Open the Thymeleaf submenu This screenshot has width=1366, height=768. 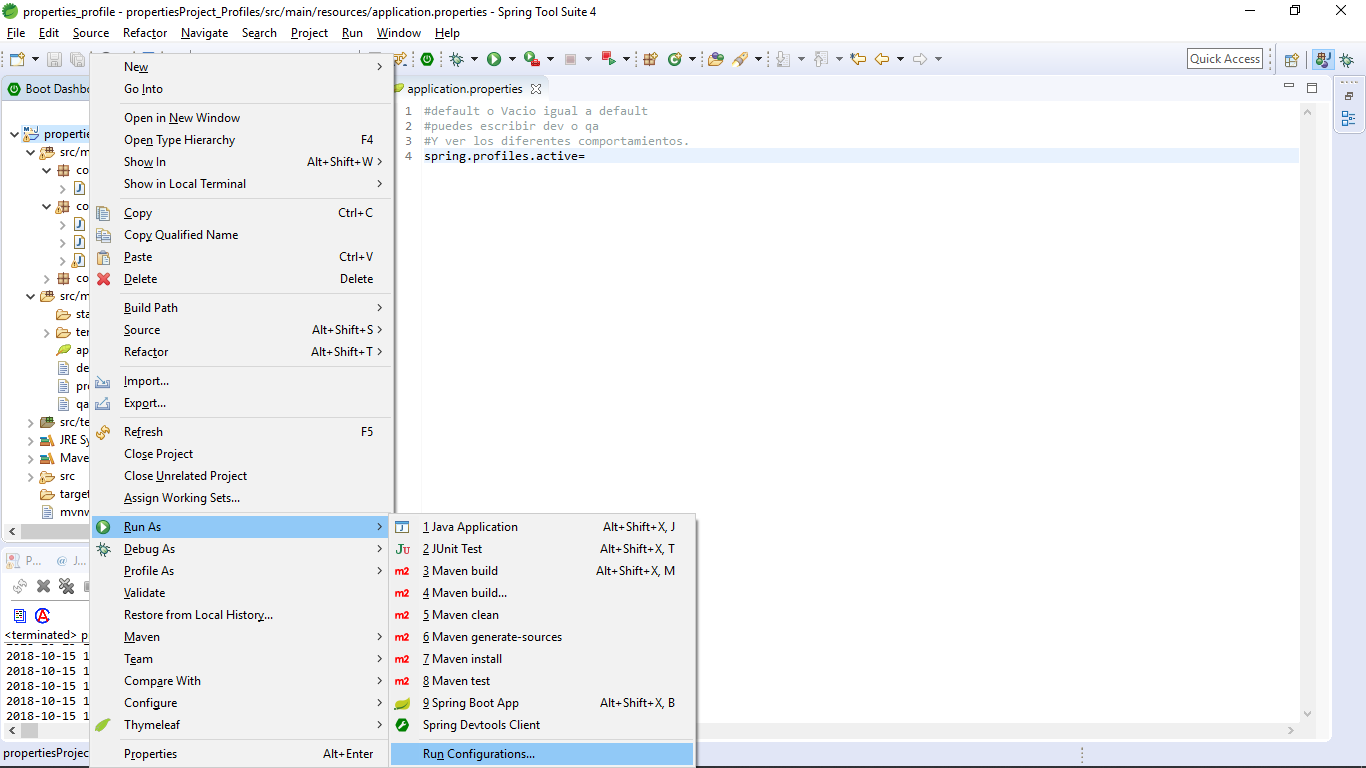240,725
